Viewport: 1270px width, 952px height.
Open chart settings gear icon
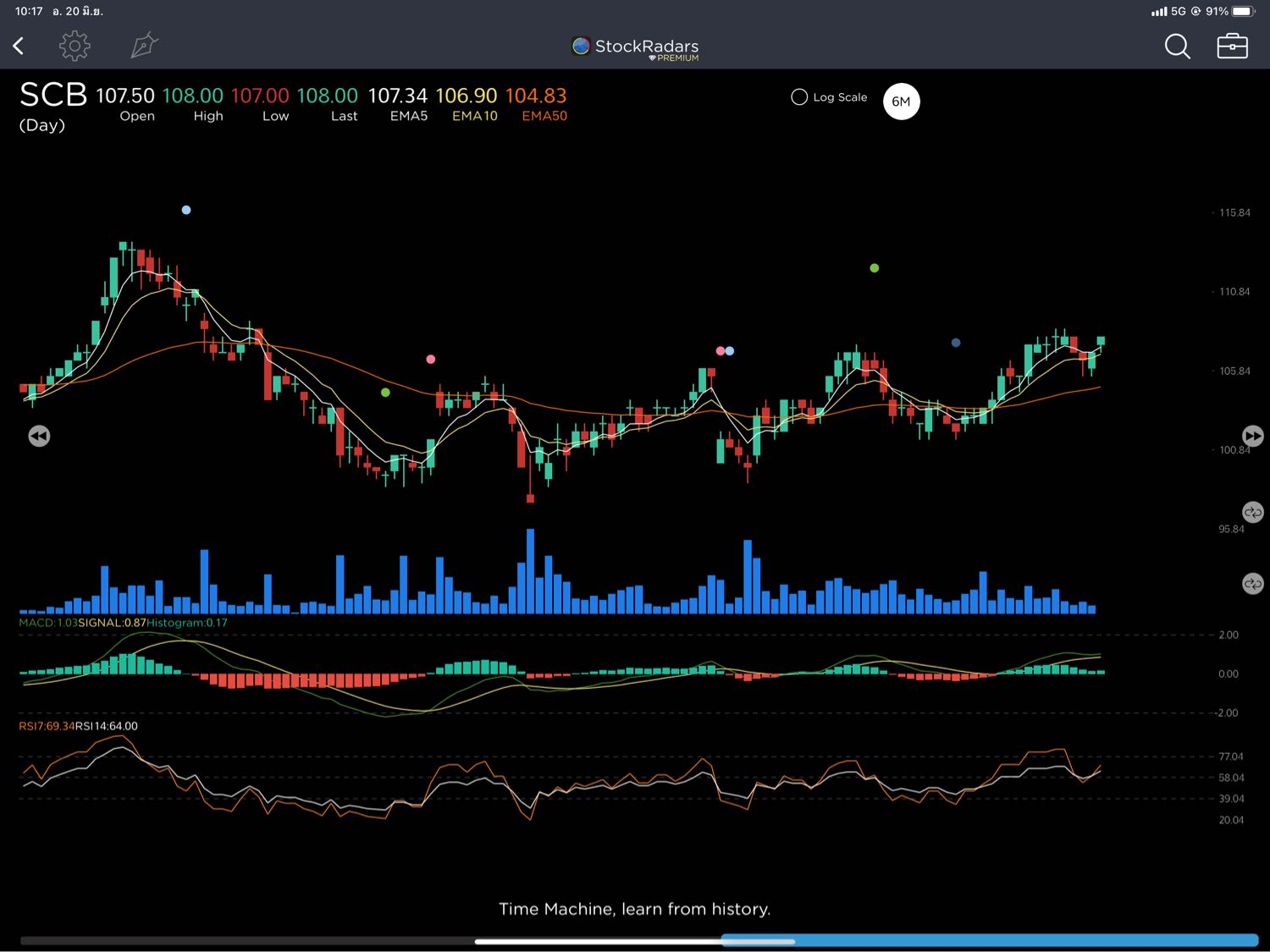pos(75,46)
